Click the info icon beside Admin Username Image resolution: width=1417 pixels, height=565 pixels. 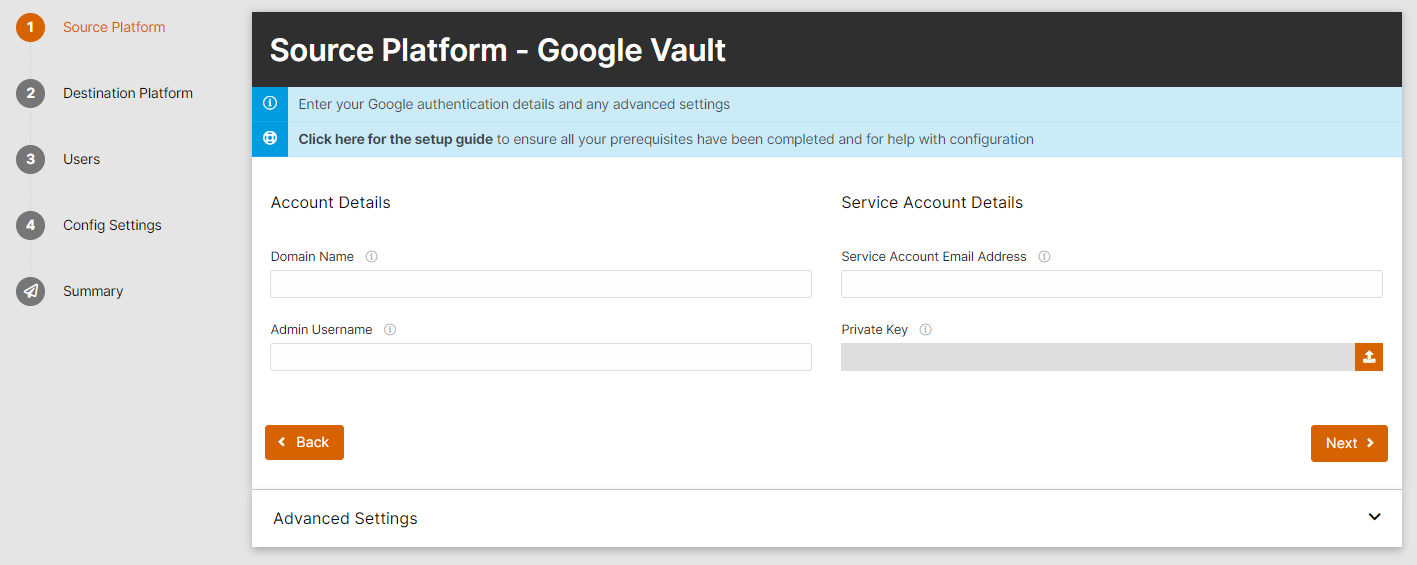tap(390, 330)
